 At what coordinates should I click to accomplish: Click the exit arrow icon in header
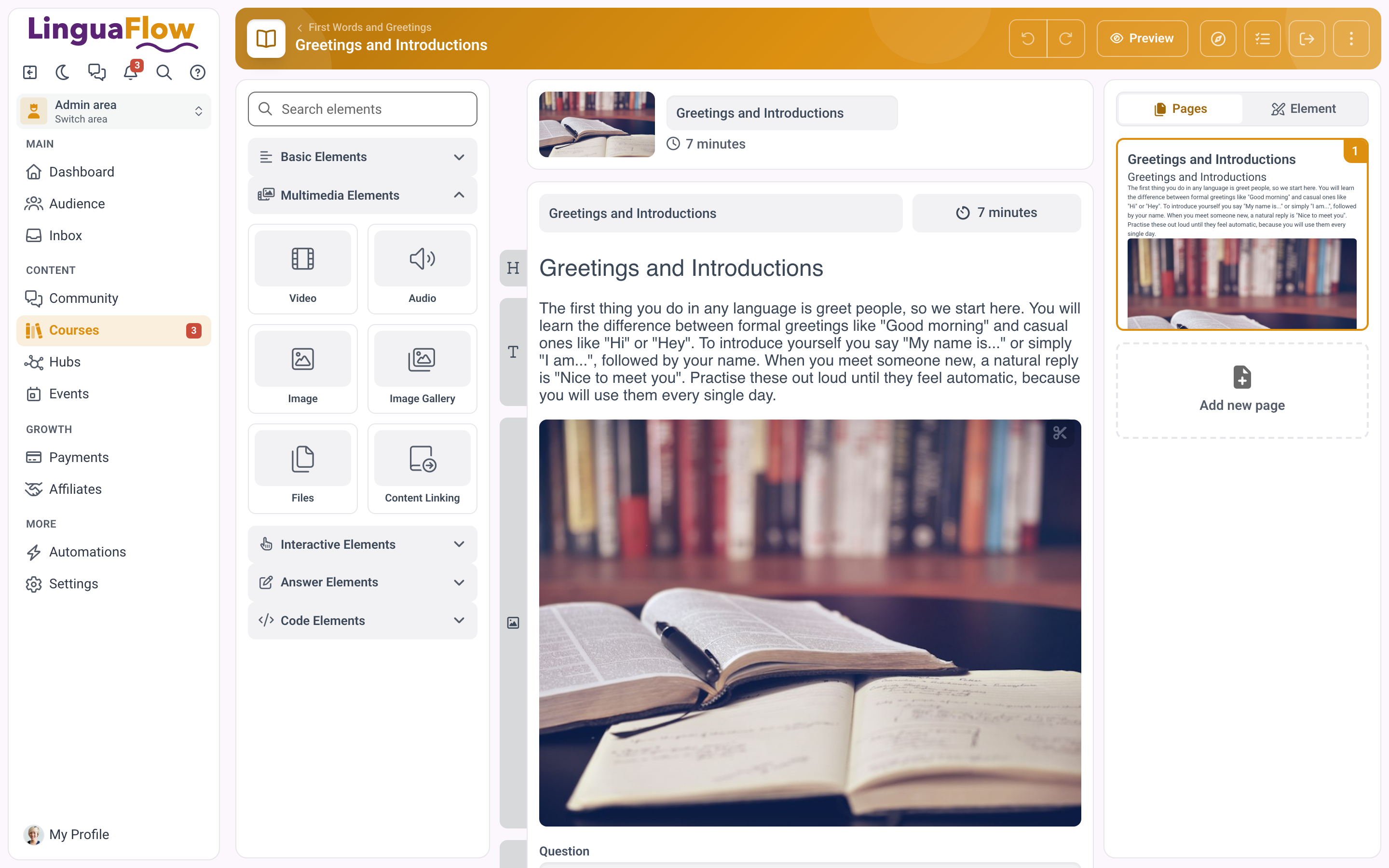tap(1307, 39)
